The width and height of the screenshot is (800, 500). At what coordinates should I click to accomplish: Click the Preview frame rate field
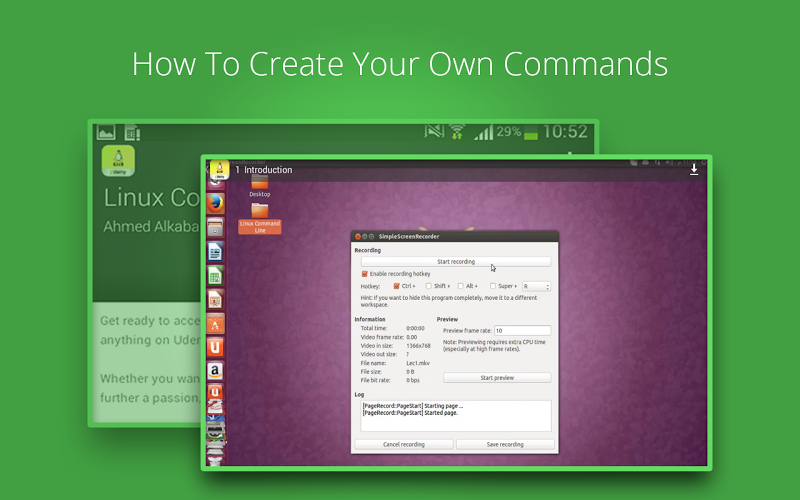(x=522, y=331)
